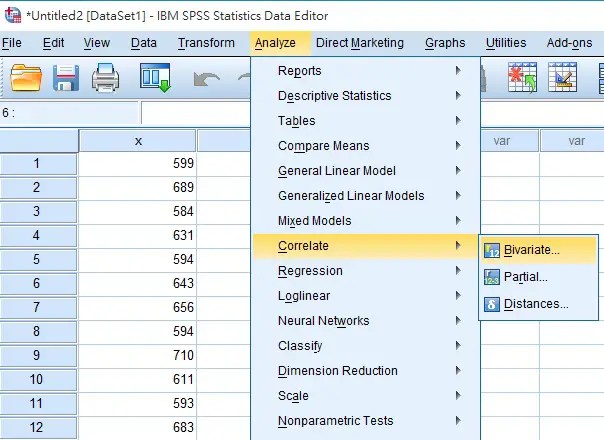
Task: Open the Transform menu
Action: click(x=206, y=43)
